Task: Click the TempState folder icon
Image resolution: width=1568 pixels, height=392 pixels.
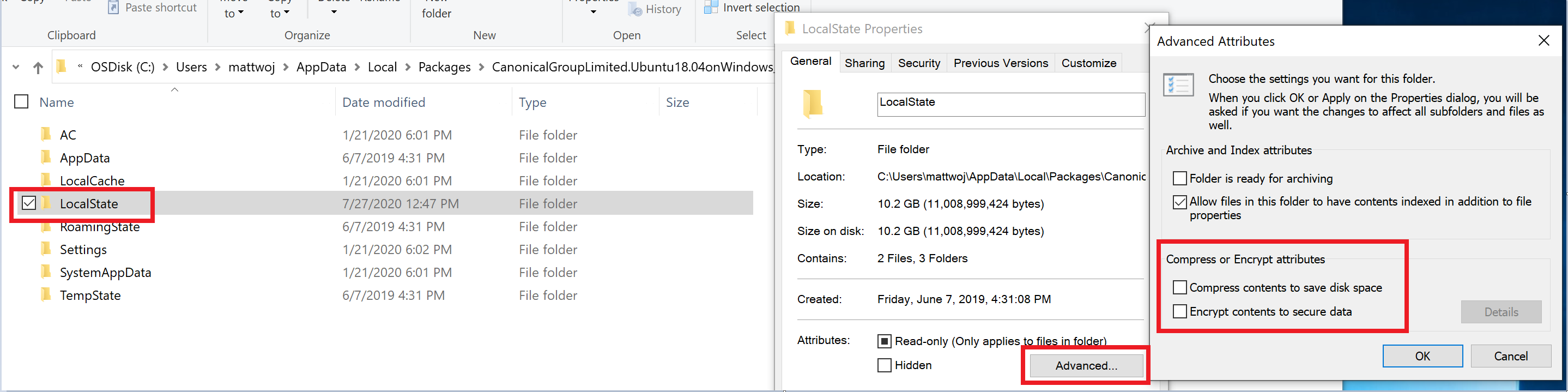Action: click(x=46, y=295)
